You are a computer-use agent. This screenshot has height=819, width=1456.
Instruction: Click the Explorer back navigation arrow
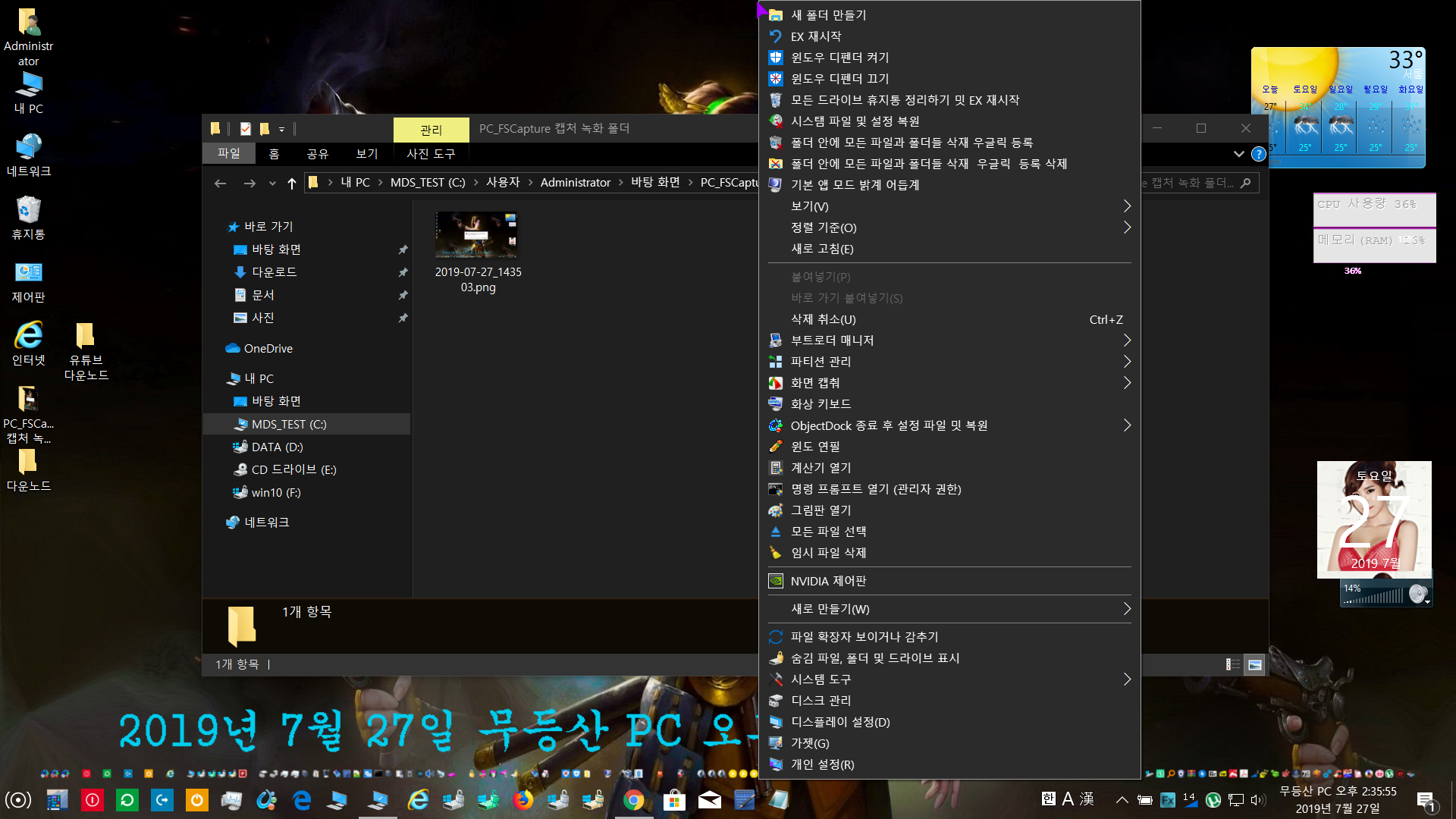tap(220, 183)
